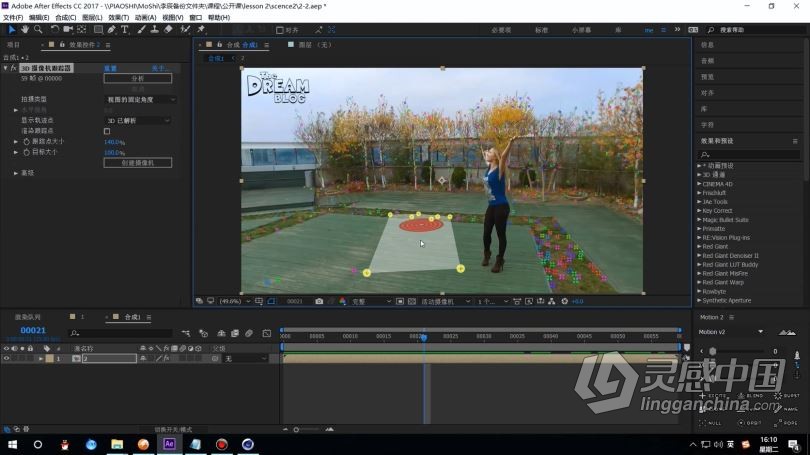Open After Effects from the Windows taskbar
This screenshot has width=810, height=455.
pos(169,444)
